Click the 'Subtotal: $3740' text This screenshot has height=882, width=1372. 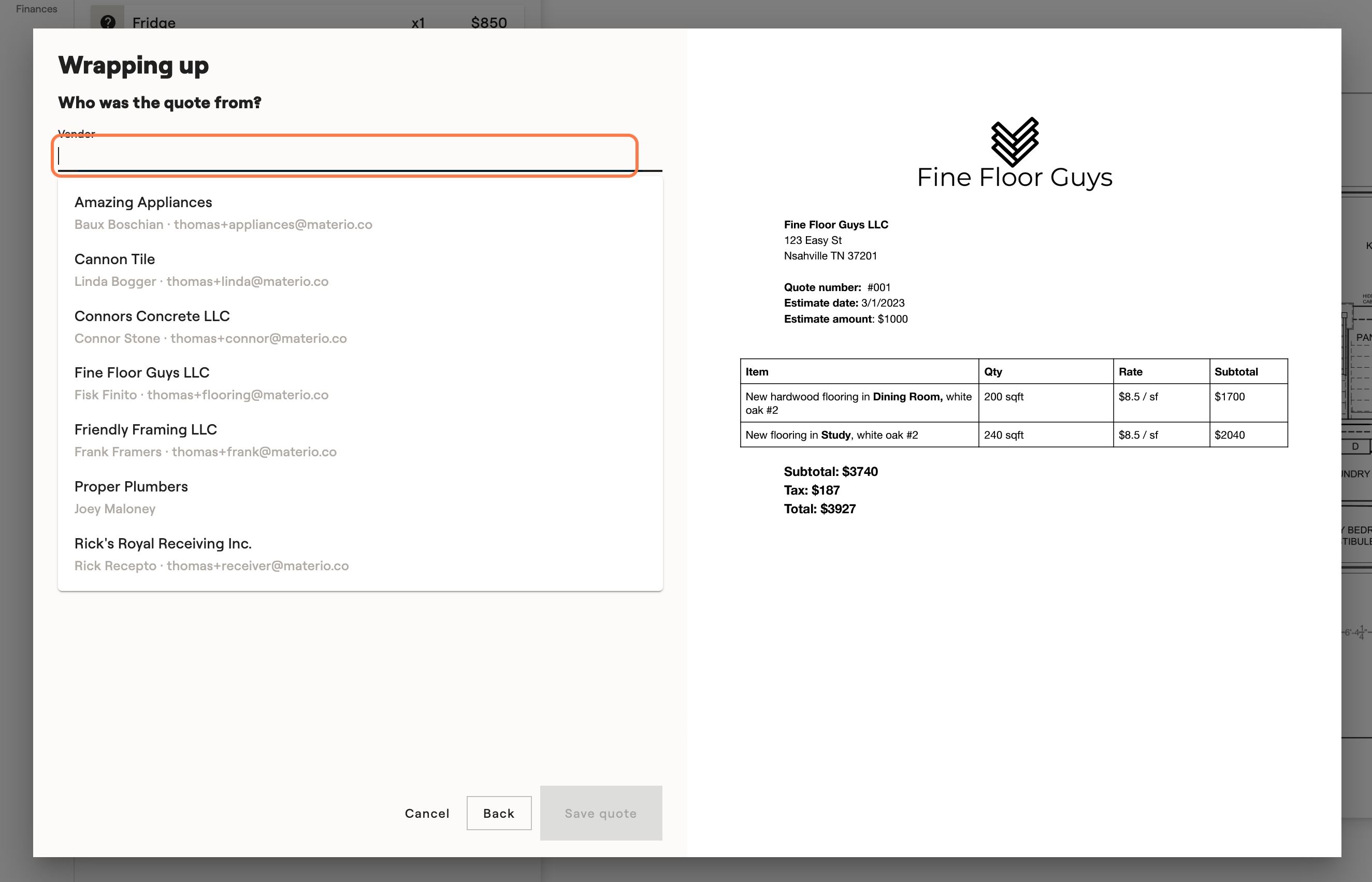tap(830, 471)
